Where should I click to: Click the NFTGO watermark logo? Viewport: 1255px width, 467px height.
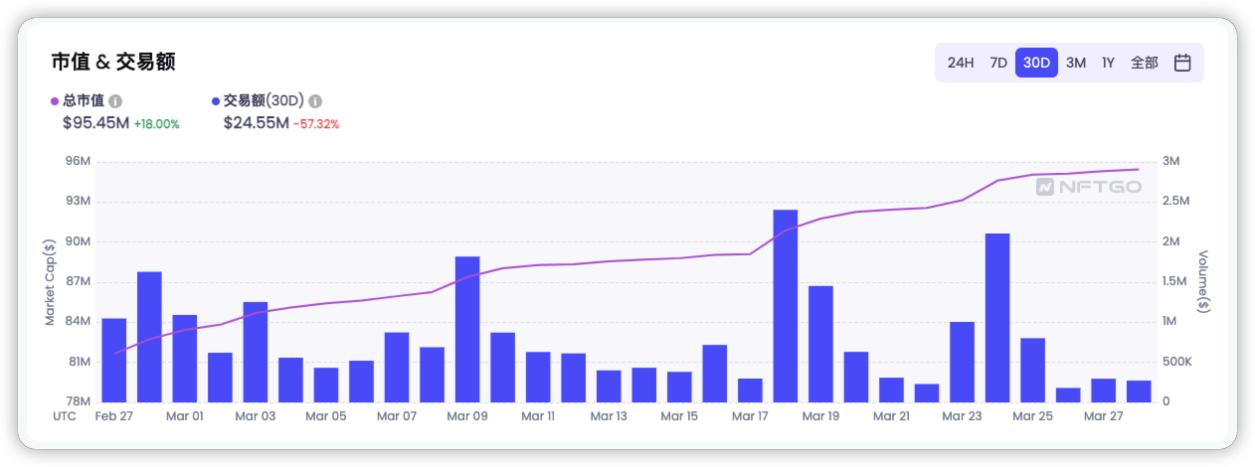pos(1088,186)
